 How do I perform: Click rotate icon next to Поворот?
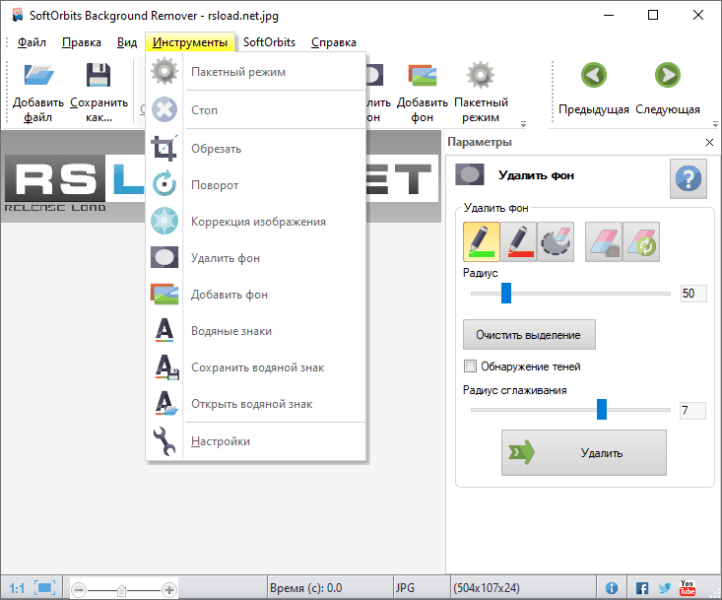[x=164, y=183]
